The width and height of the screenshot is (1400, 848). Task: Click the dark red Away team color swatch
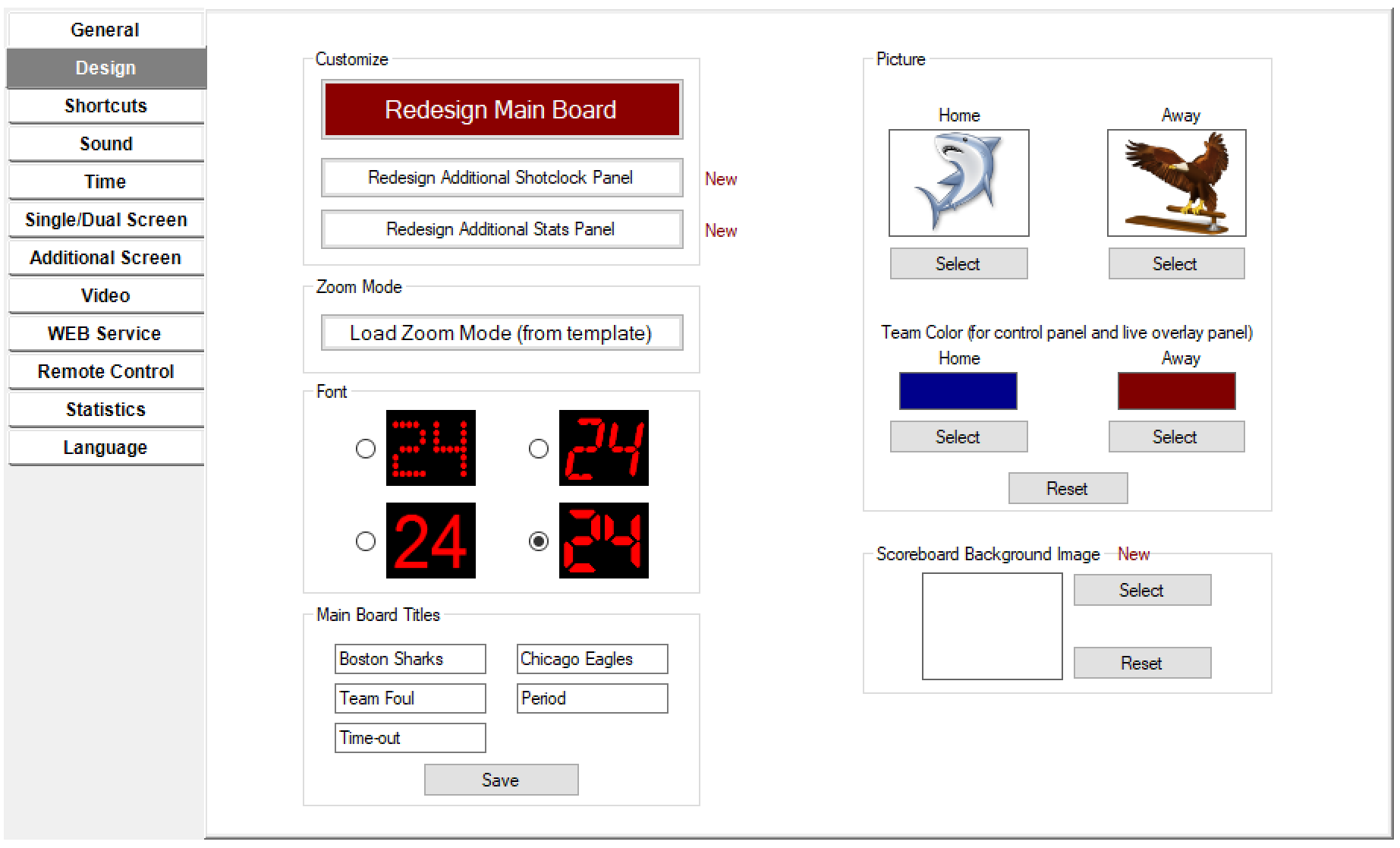pos(1176,391)
